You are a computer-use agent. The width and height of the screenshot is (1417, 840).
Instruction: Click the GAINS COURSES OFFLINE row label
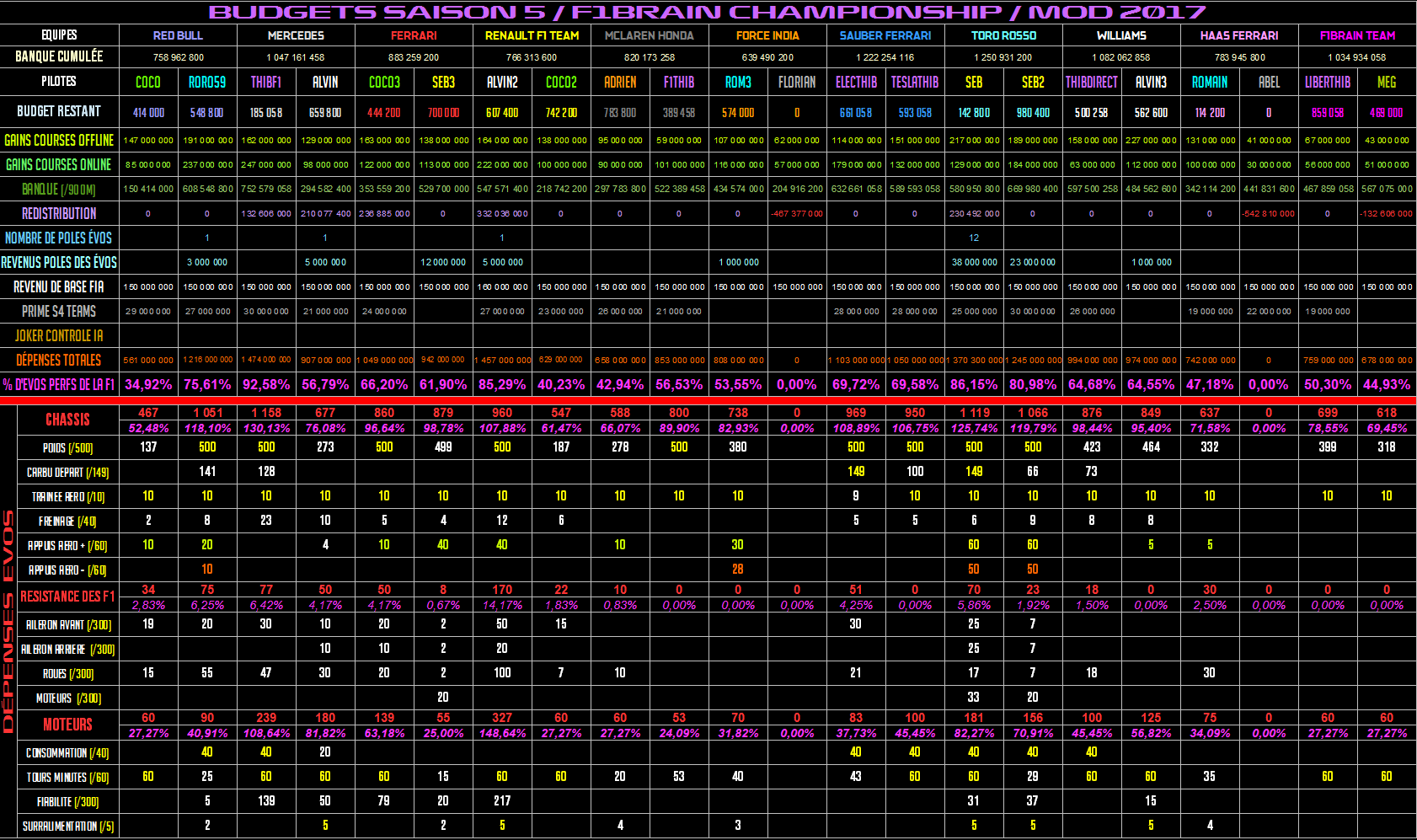[x=59, y=140]
